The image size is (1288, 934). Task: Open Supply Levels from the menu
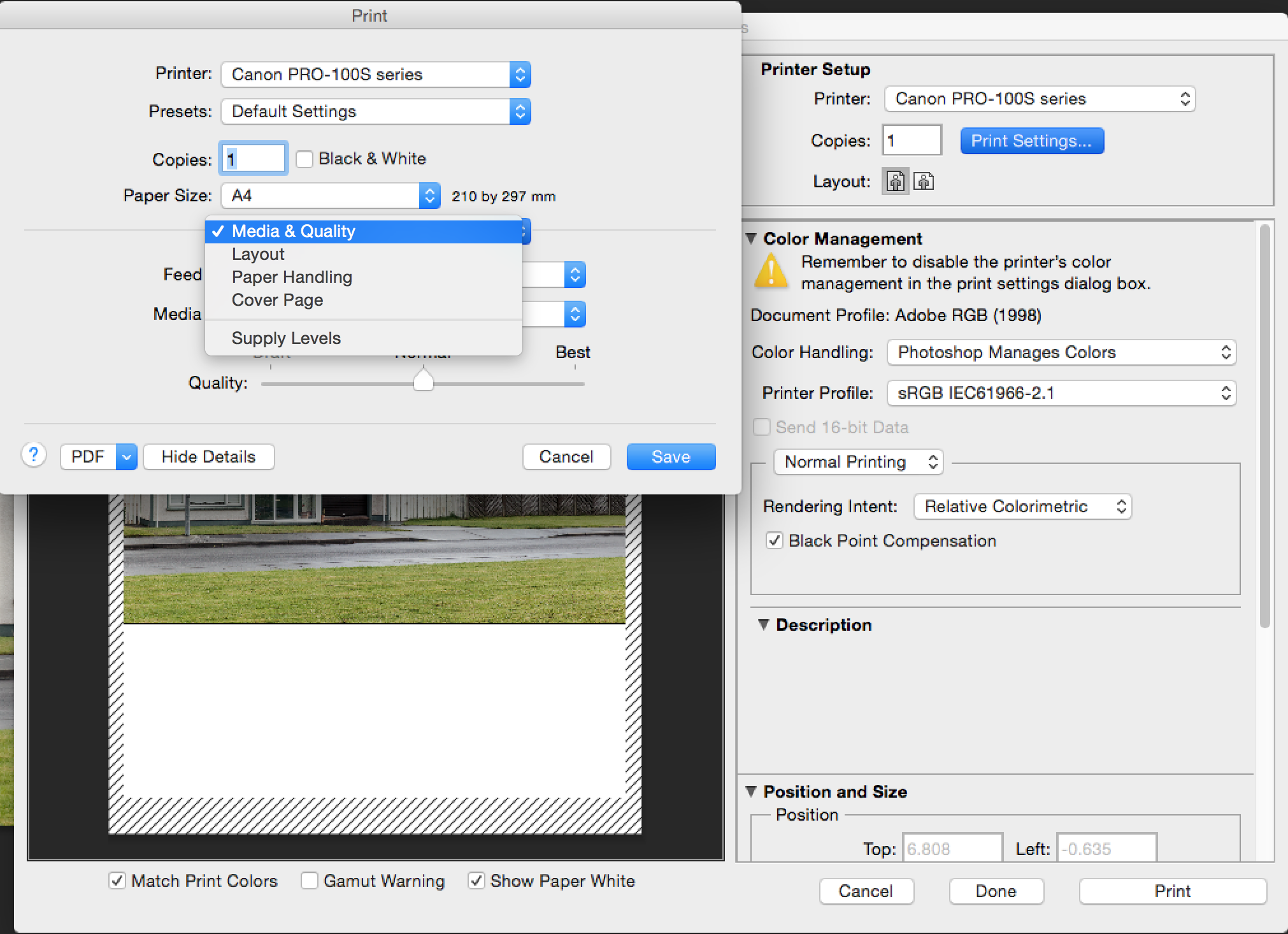(285, 338)
